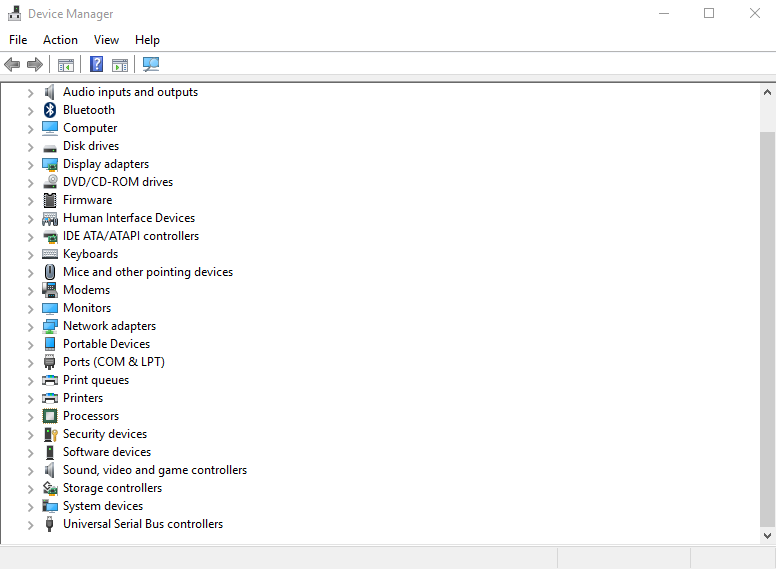776x569 pixels.
Task: Select the Mice and other pointing devices item
Action: [x=147, y=272]
